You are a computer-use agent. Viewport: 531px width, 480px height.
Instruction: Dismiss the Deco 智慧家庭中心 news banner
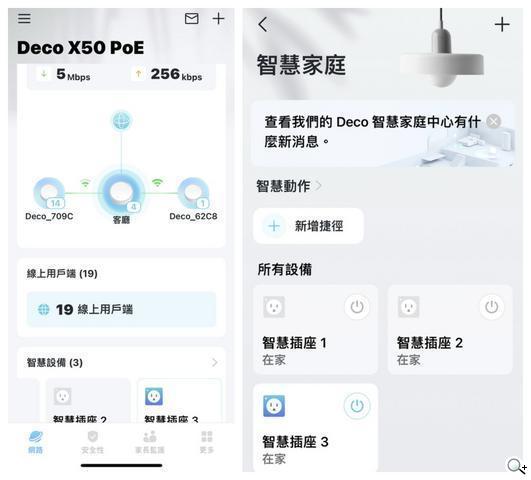point(493,121)
